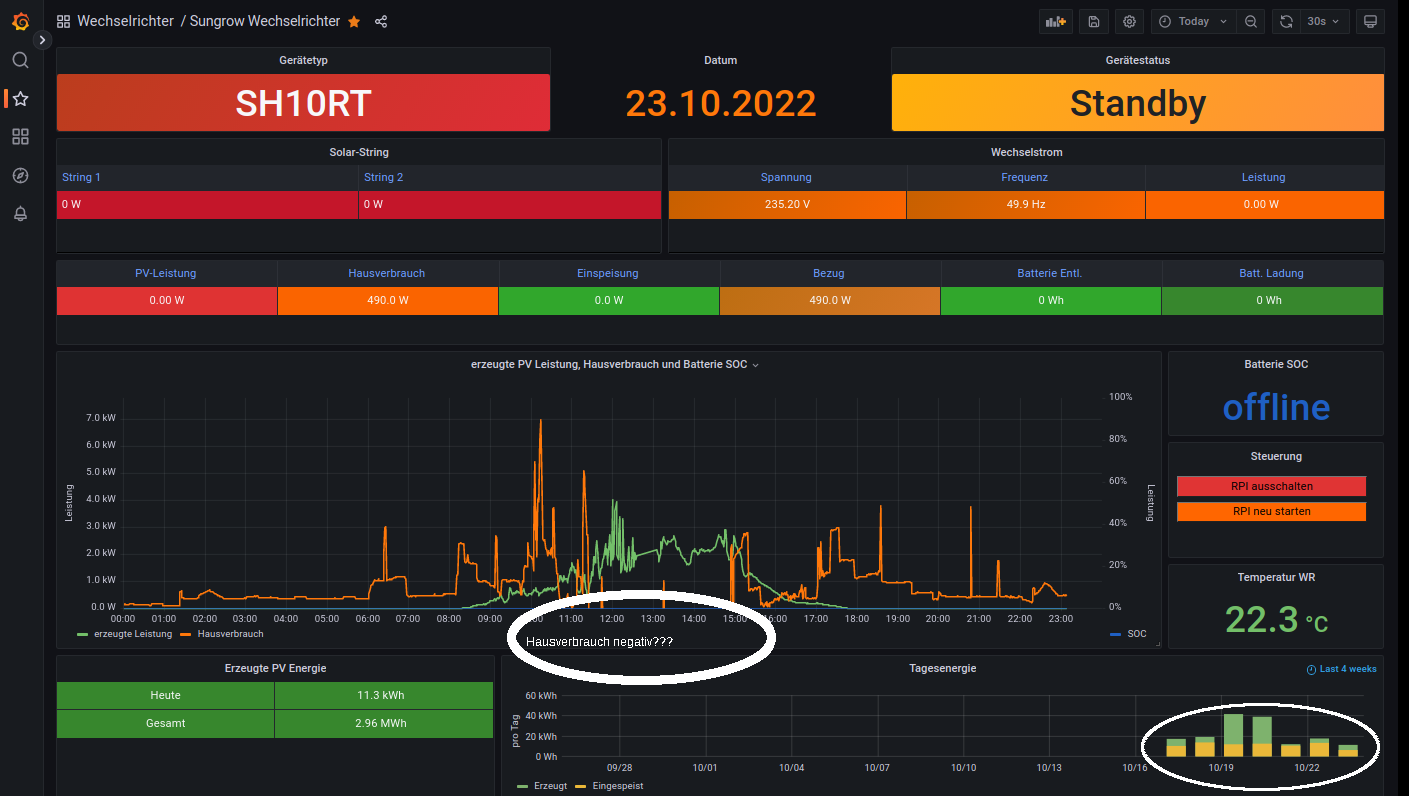The width and height of the screenshot is (1409, 796).
Task: Open the Explore compass icon
Action: (20, 175)
